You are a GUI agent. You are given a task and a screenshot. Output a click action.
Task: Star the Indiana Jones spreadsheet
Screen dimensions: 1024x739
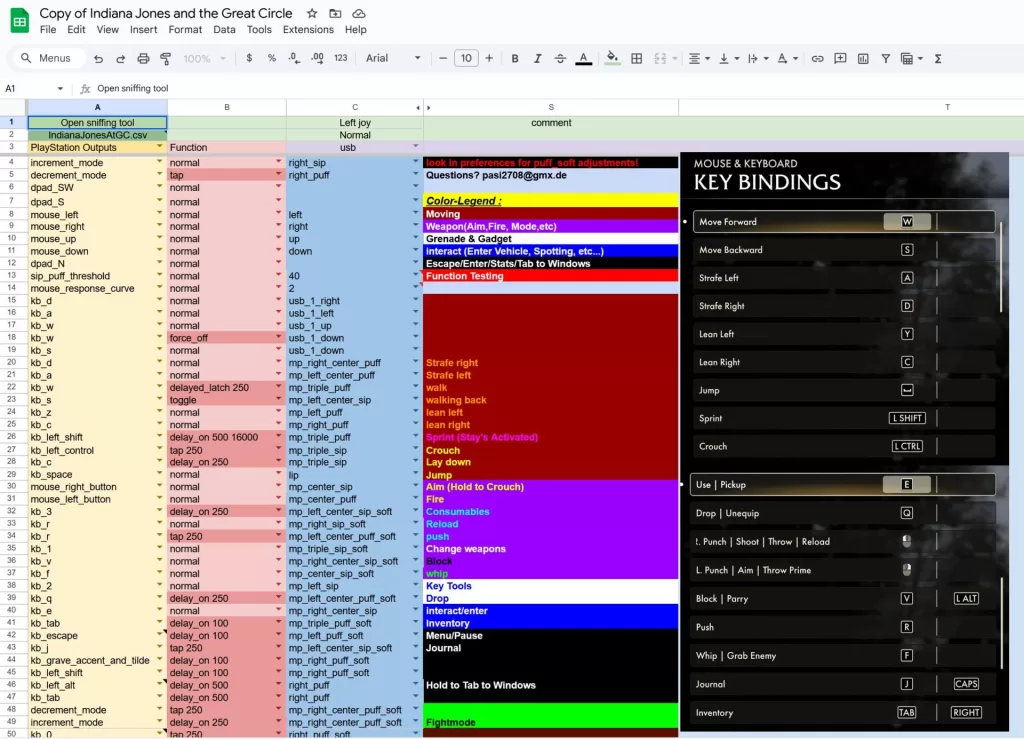tap(311, 13)
